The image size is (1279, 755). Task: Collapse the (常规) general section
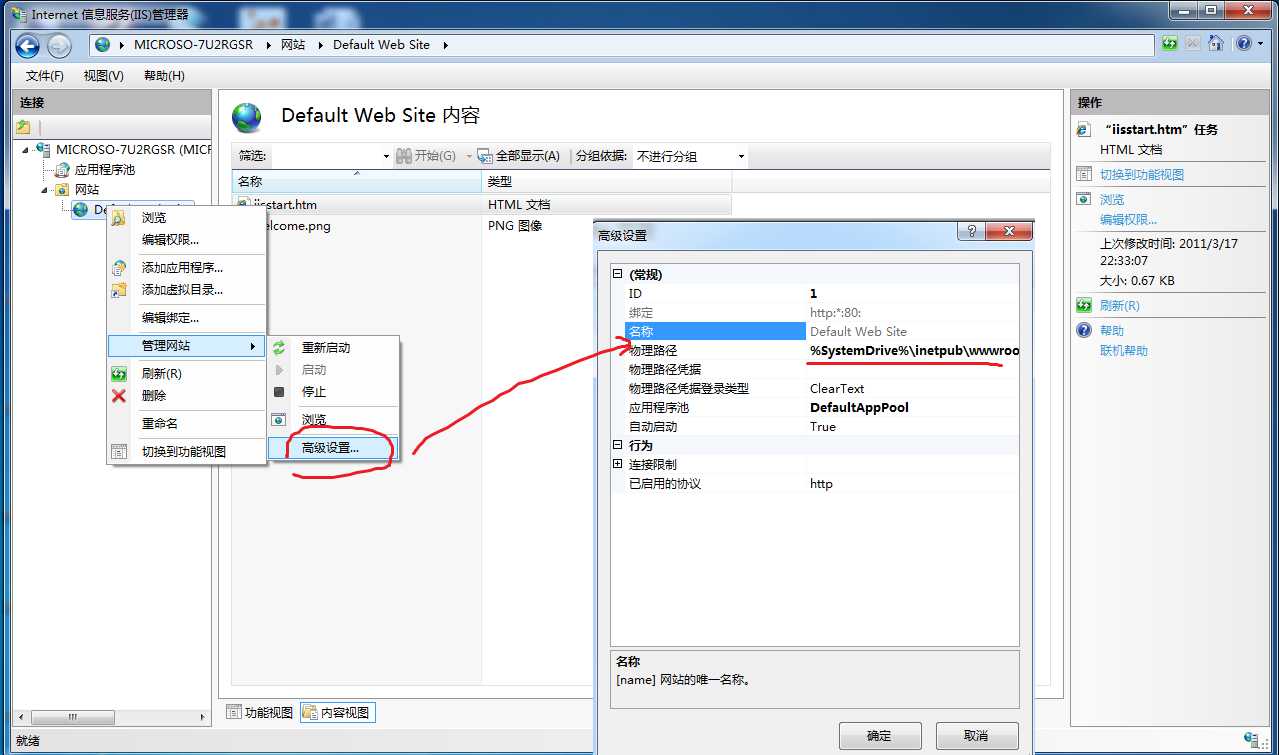618,275
